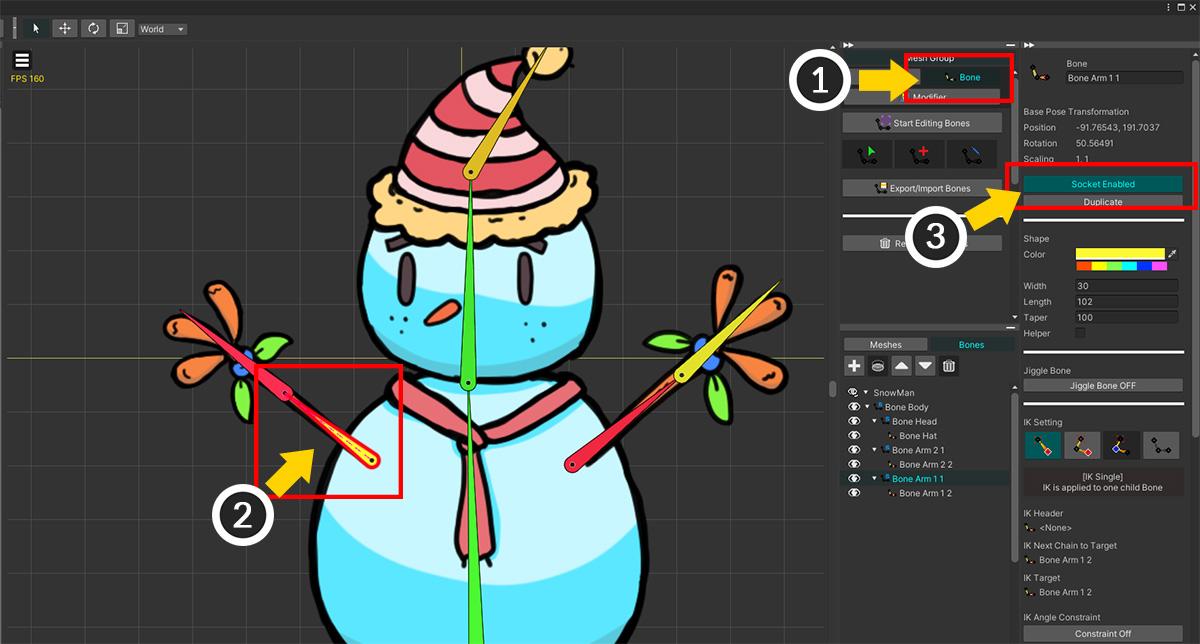The height and width of the screenshot is (644, 1200).
Task: Collapse the Bone Body tree node
Action: [x=868, y=407]
